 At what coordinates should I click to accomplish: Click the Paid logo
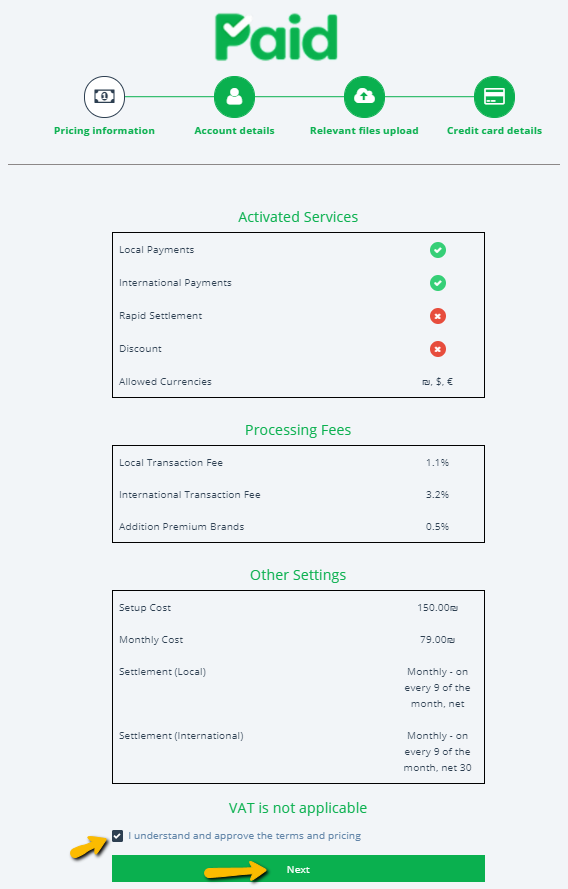pos(276,37)
